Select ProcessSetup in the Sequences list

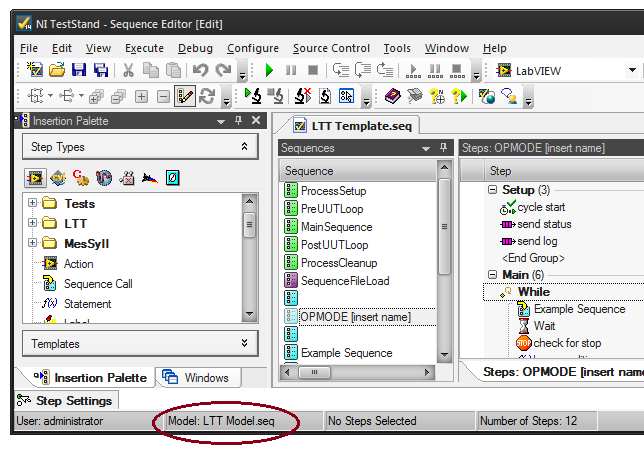[334, 191]
